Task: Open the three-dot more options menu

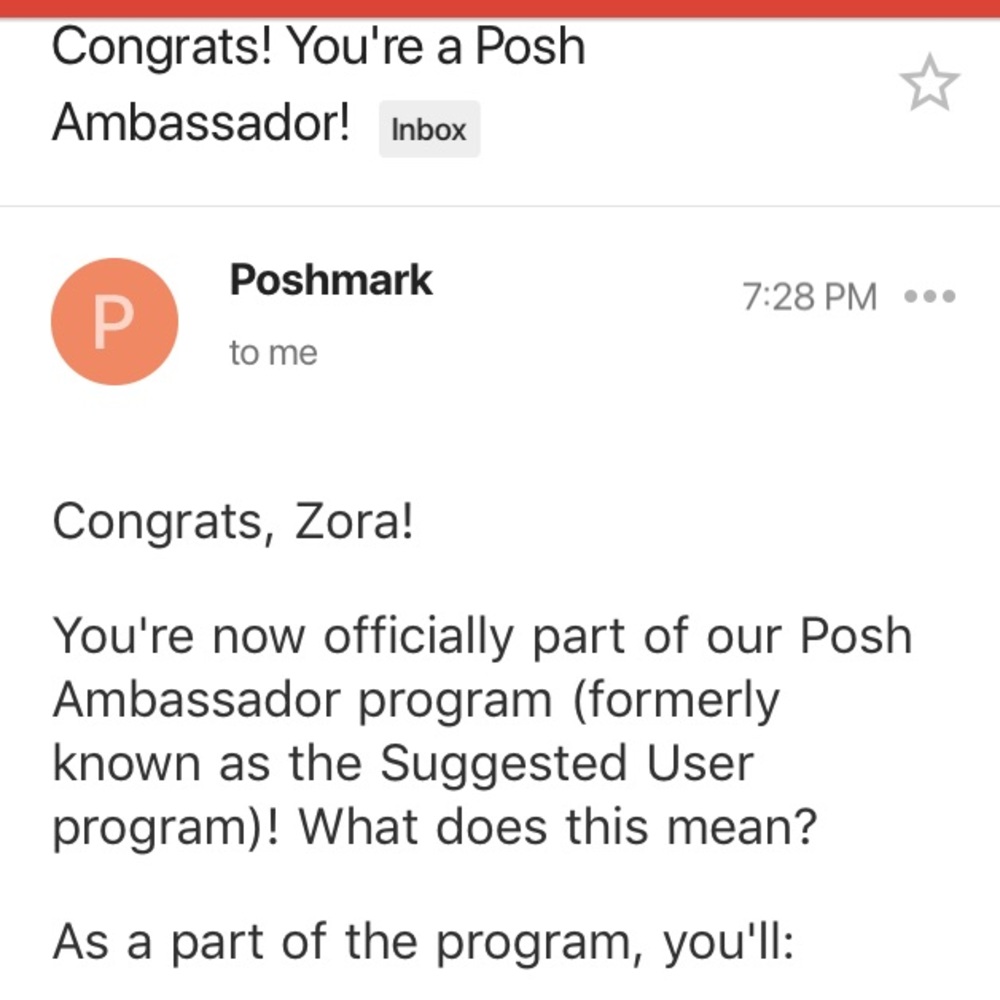Action: coord(930,297)
